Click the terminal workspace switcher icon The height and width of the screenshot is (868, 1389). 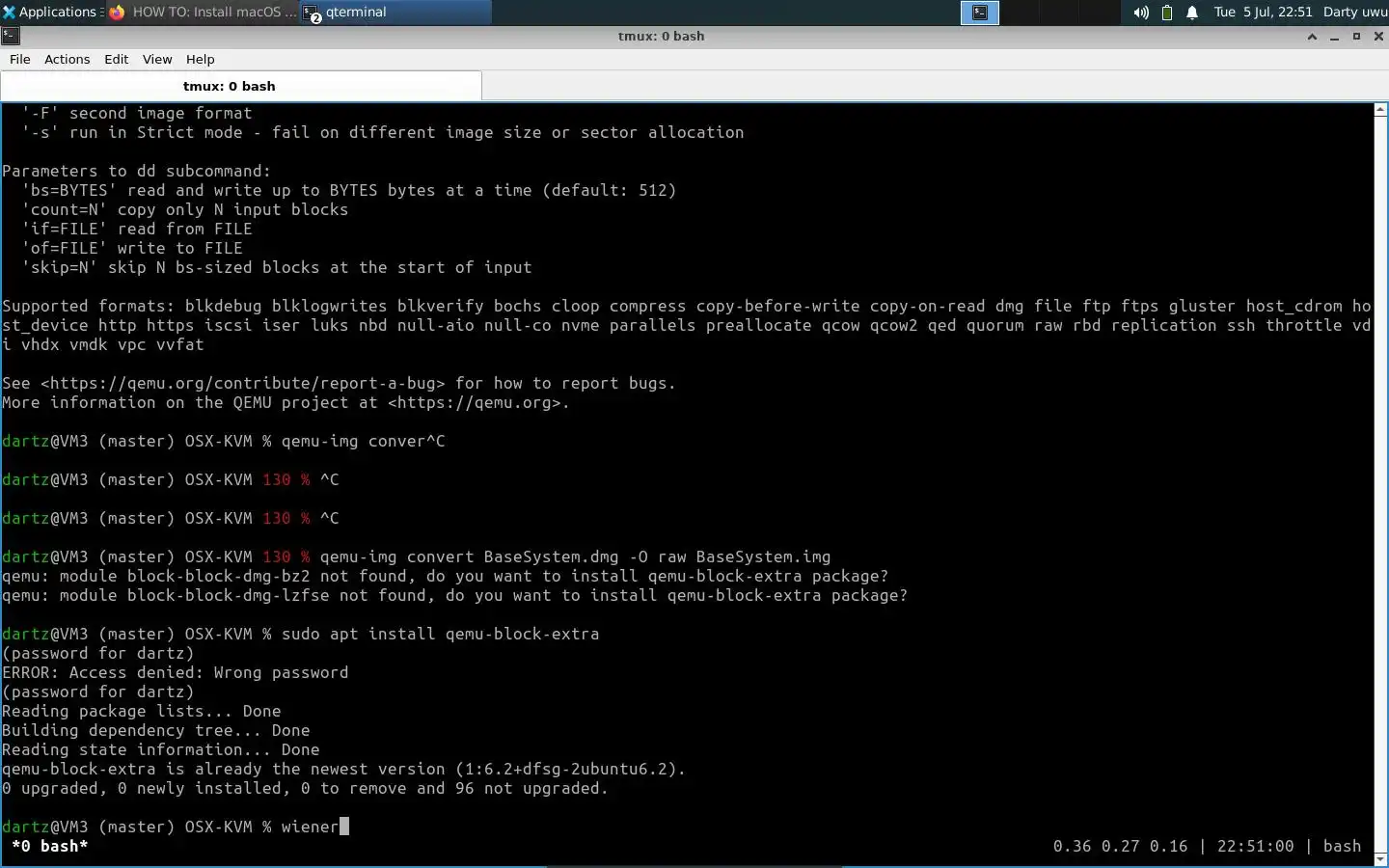click(x=979, y=12)
